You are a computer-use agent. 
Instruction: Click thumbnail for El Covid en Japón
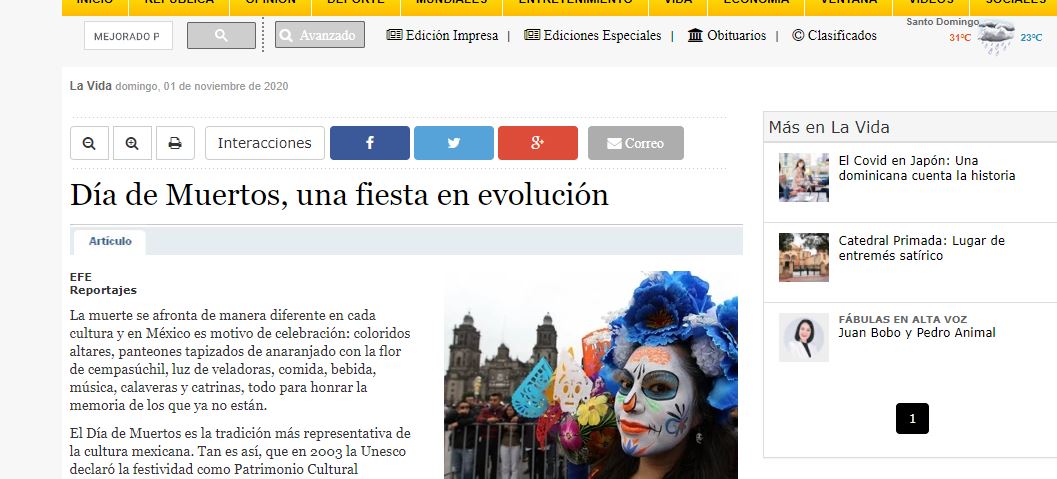804,177
